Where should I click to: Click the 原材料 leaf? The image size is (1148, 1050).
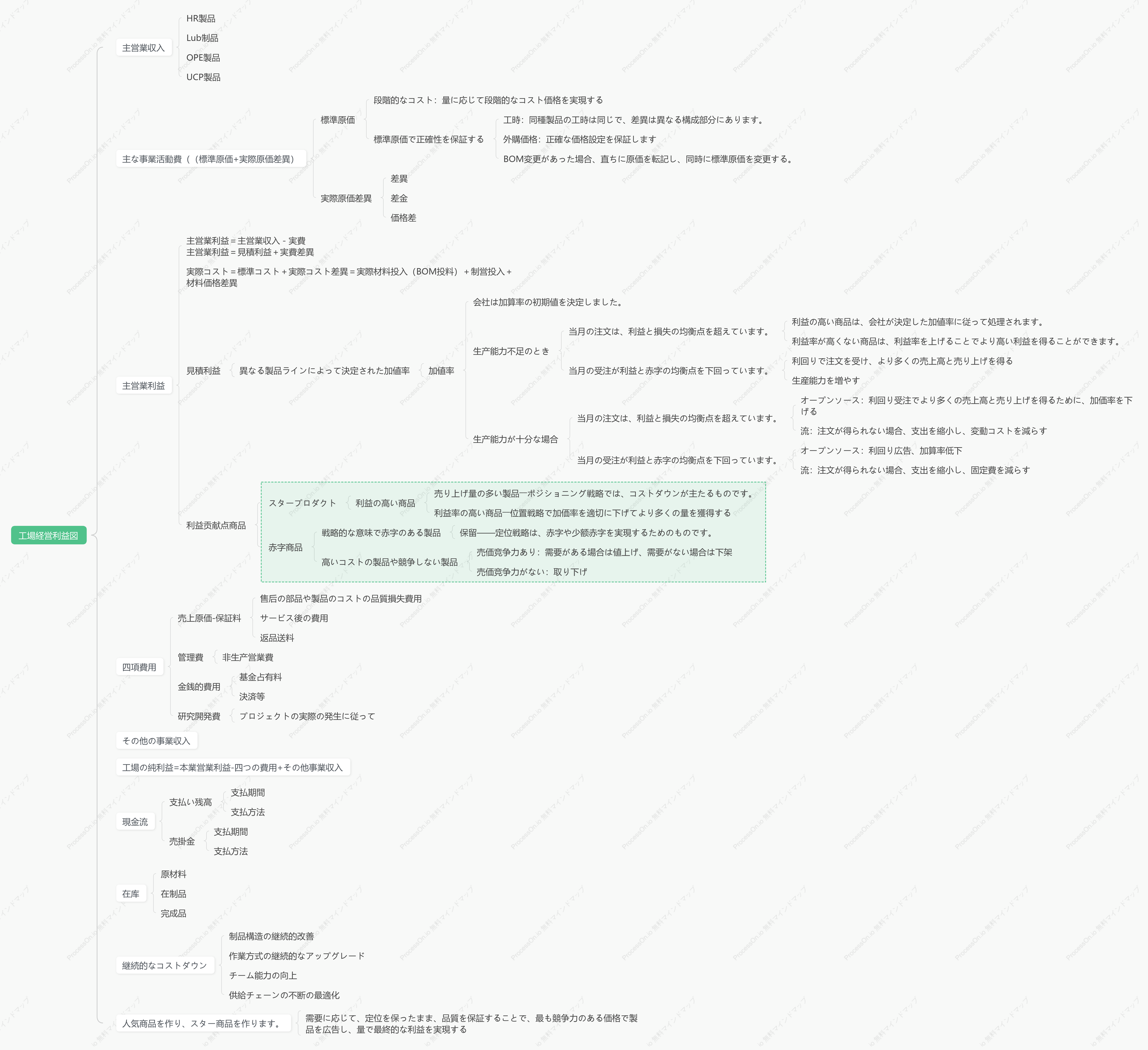click(173, 874)
